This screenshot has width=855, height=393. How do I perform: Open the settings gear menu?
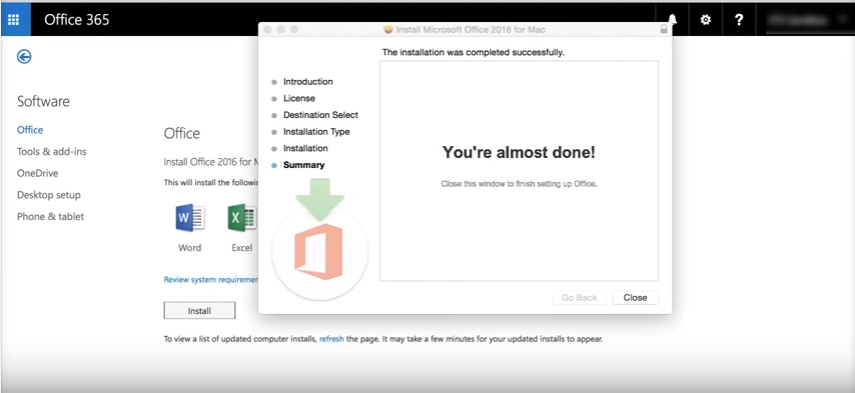pyautogui.click(x=706, y=20)
